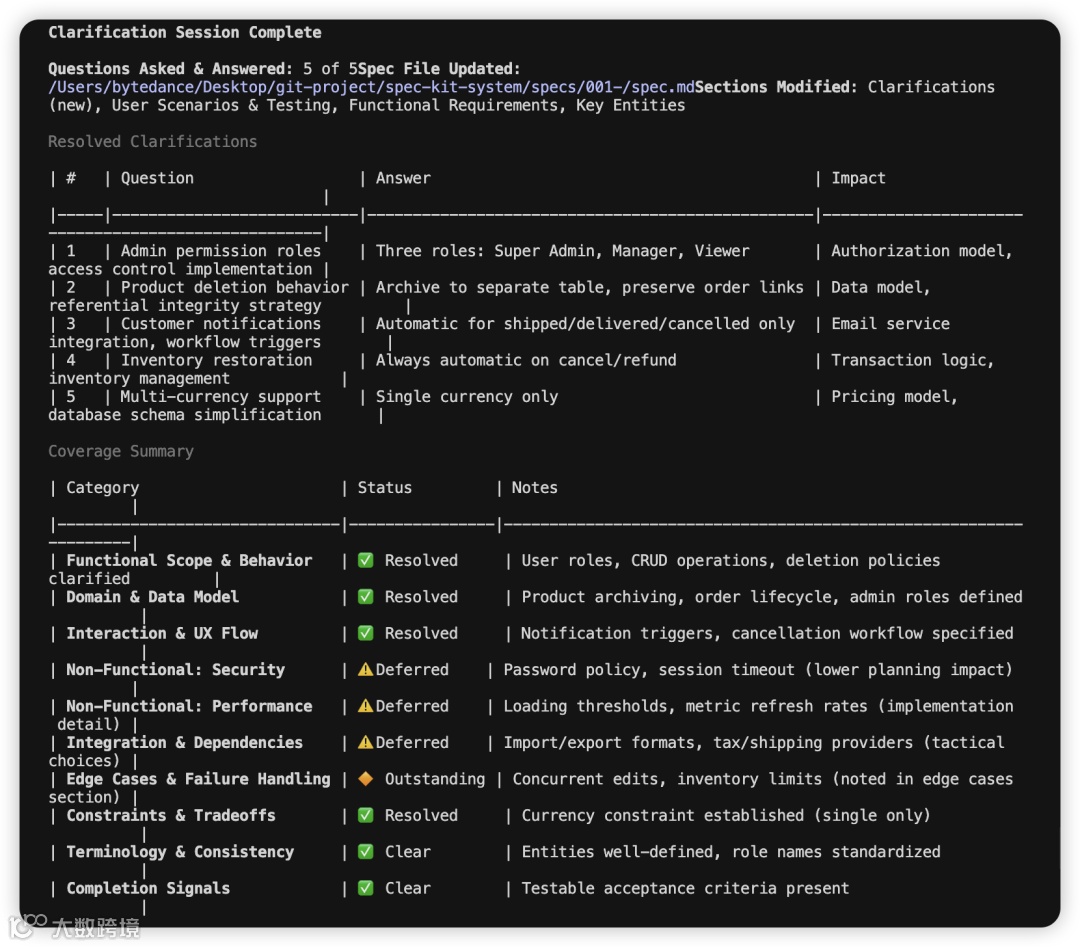Open the spec.md file path link
The height and width of the screenshot is (947, 1080).
[x=371, y=87]
